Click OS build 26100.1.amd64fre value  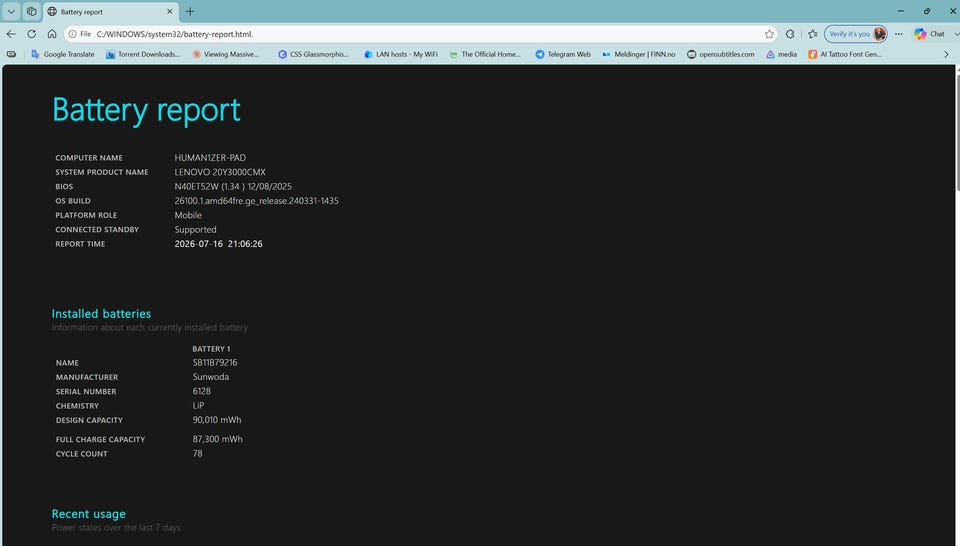[256, 201]
